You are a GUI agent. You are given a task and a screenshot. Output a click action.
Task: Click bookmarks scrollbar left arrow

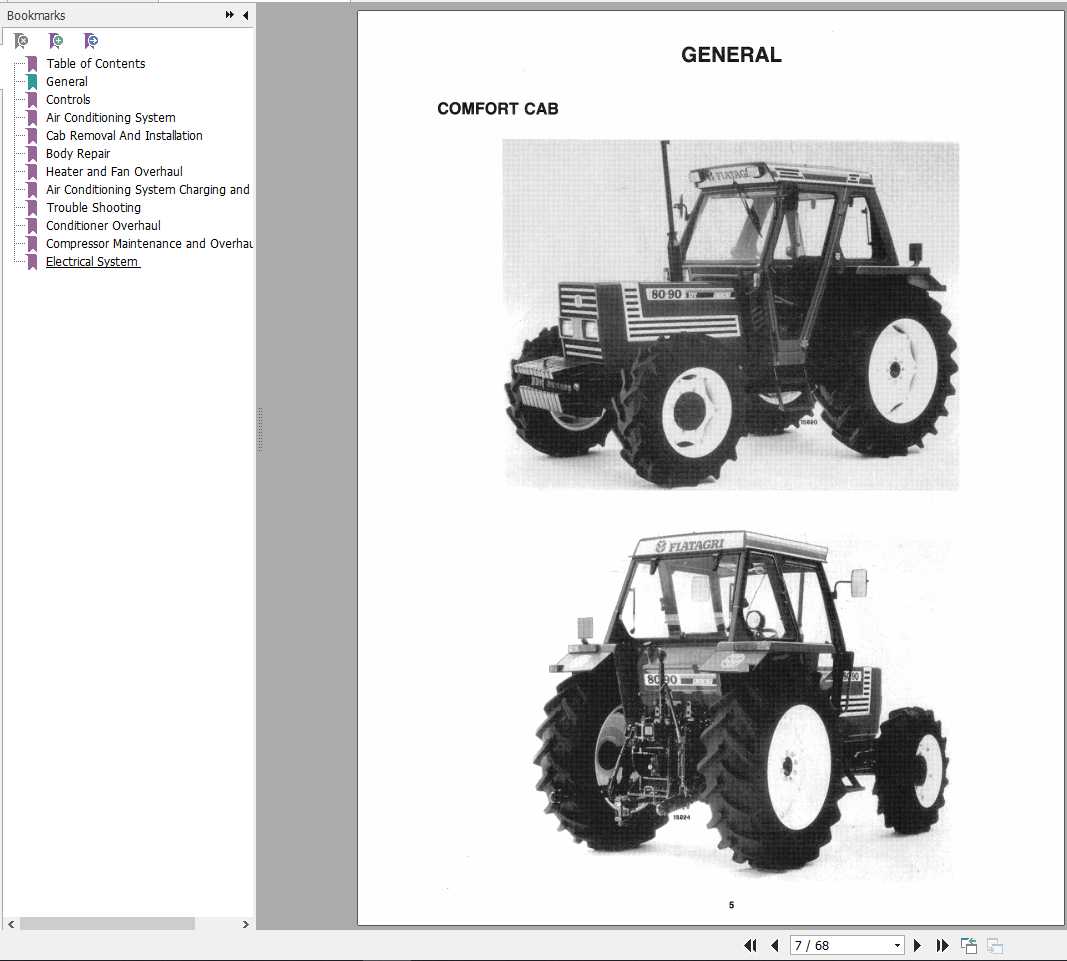coord(11,924)
